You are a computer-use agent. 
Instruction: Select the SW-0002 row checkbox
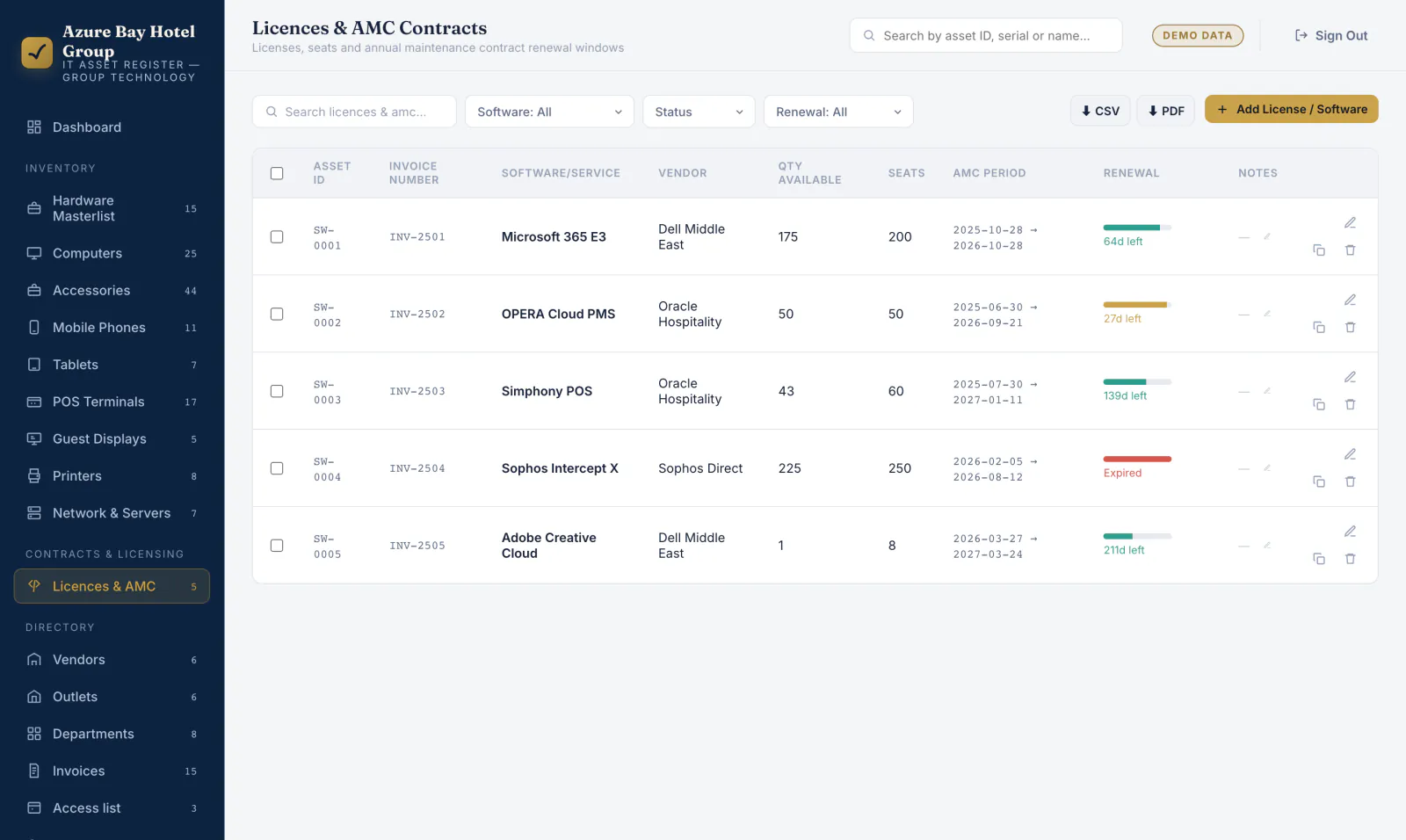pos(277,314)
